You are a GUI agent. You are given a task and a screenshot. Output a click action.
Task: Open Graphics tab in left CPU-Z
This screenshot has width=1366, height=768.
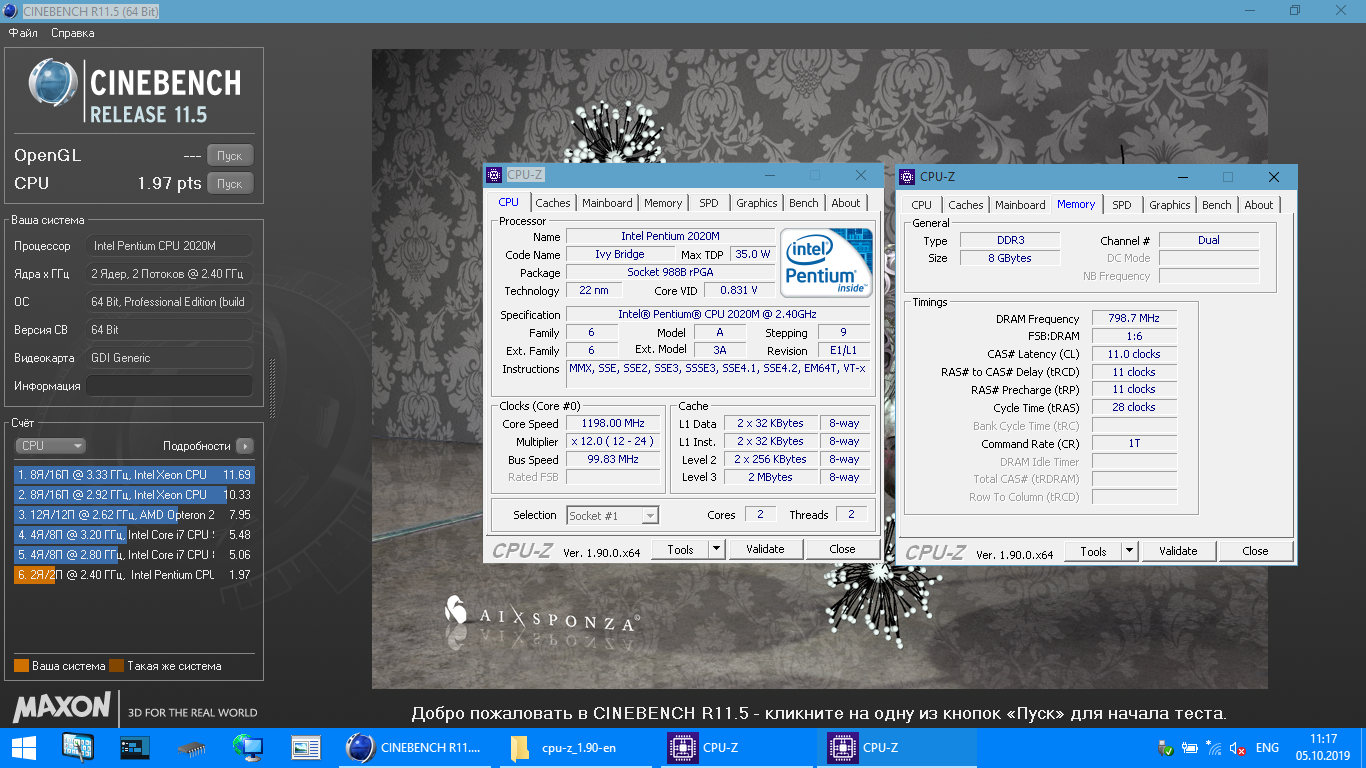point(756,203)
